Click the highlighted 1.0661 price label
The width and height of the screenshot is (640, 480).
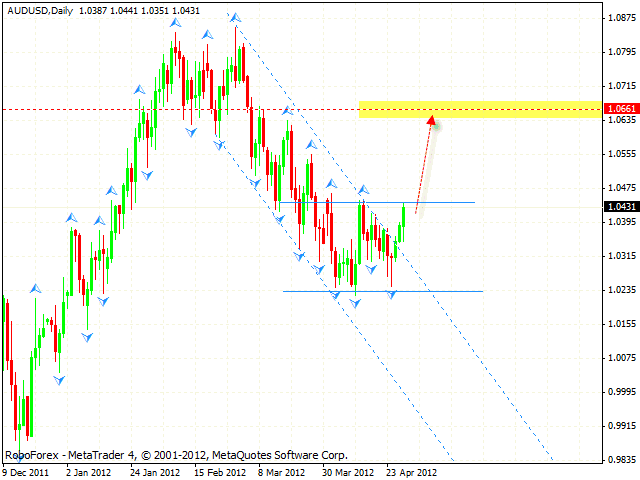(621, 108)
